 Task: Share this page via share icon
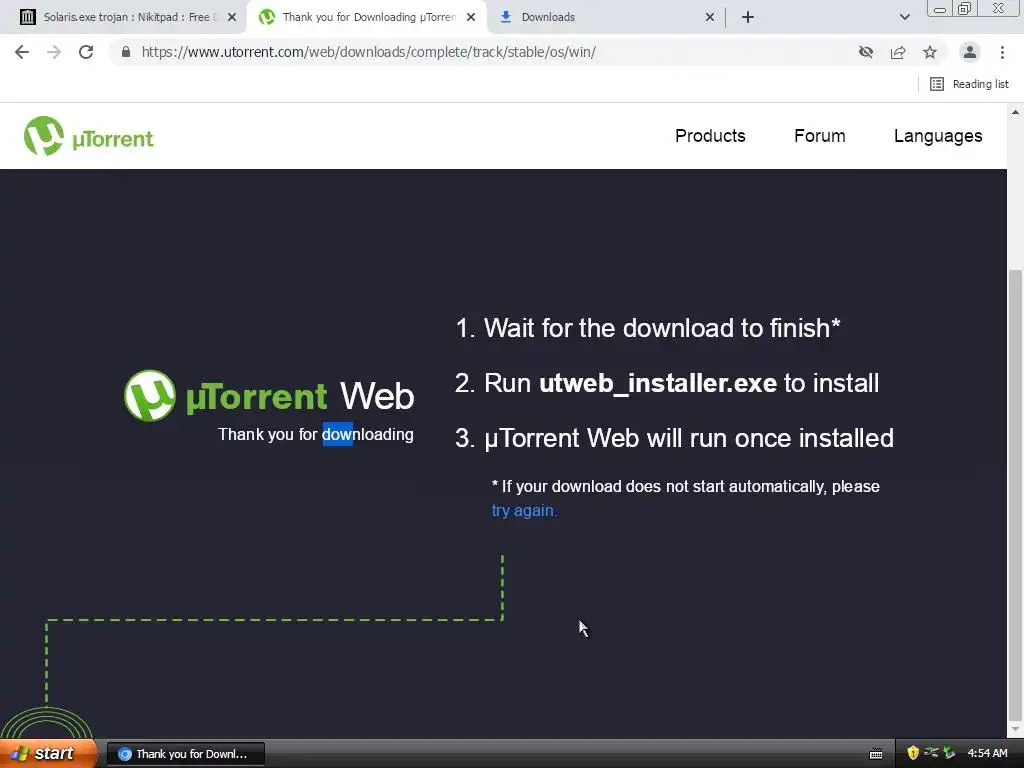898,52
